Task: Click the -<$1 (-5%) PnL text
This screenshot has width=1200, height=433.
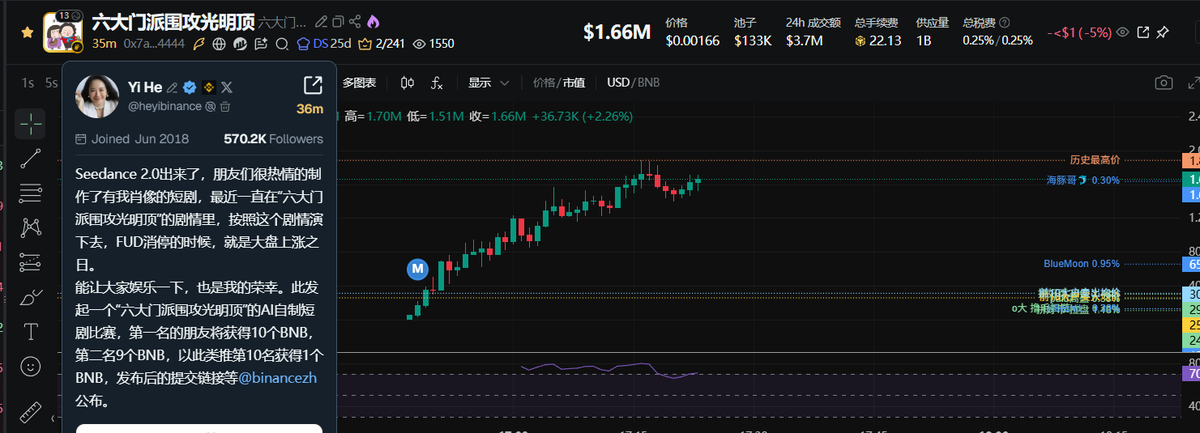Action: 1079,33
